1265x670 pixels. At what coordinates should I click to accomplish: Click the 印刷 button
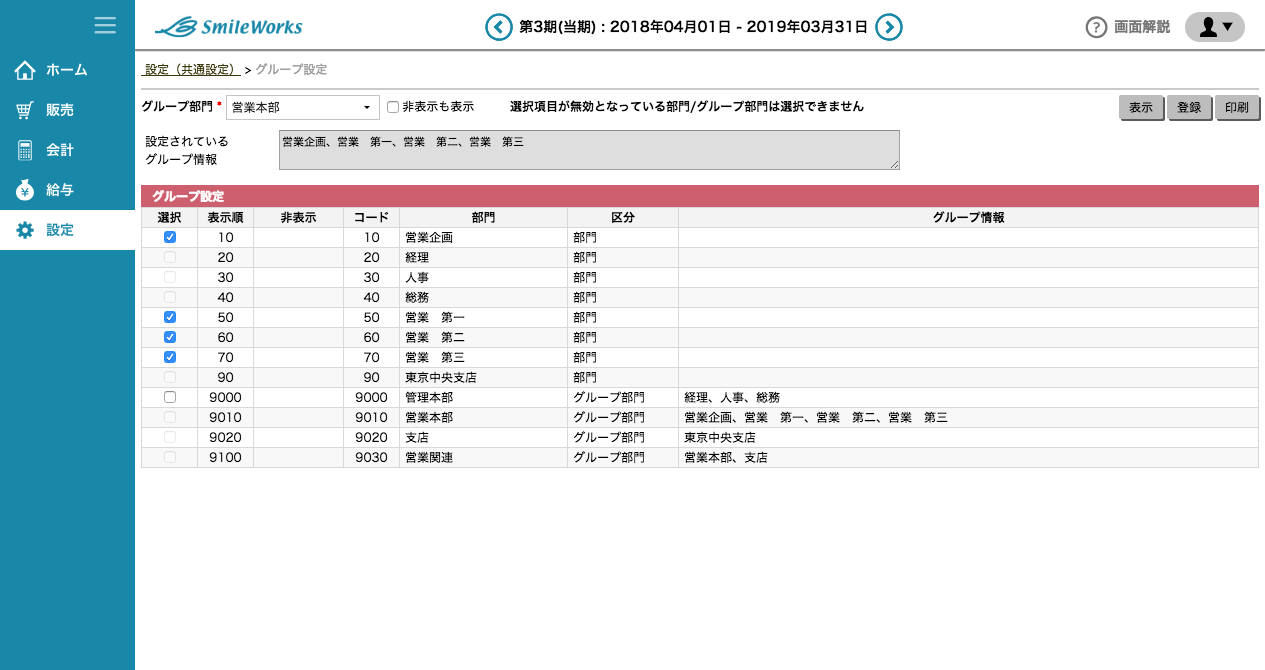(1237, 108)
